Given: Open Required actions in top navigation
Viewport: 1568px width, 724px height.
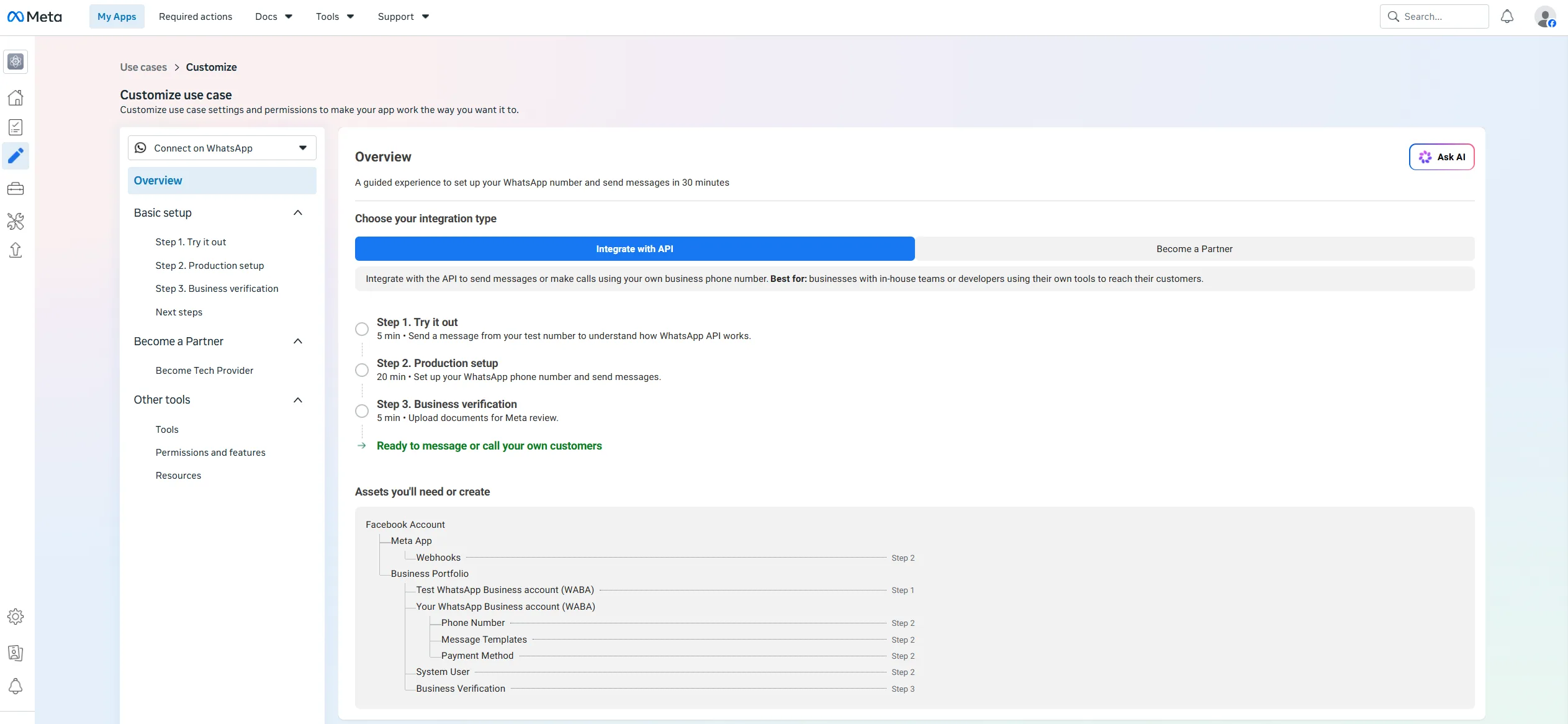Looking at the screenshot, I should (x=196, y=17).
